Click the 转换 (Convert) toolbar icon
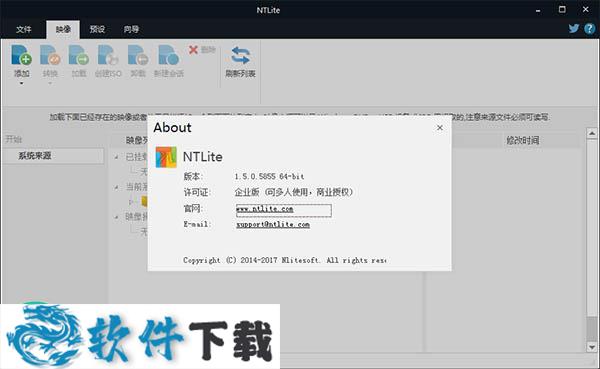The height and width of the screenshot is (369, 600). pos(50,55)
